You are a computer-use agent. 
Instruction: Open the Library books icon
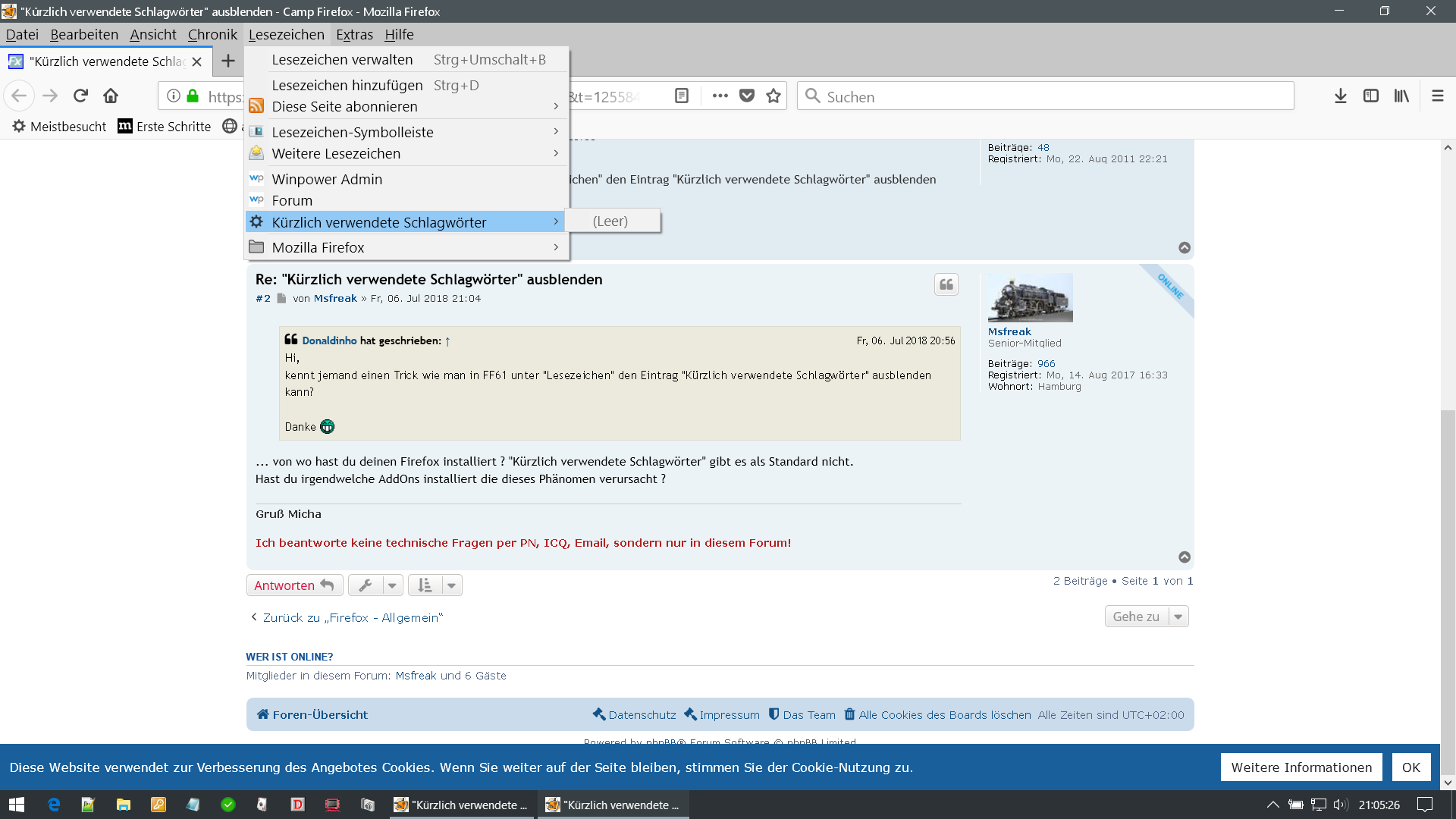tap(1401, 96)
